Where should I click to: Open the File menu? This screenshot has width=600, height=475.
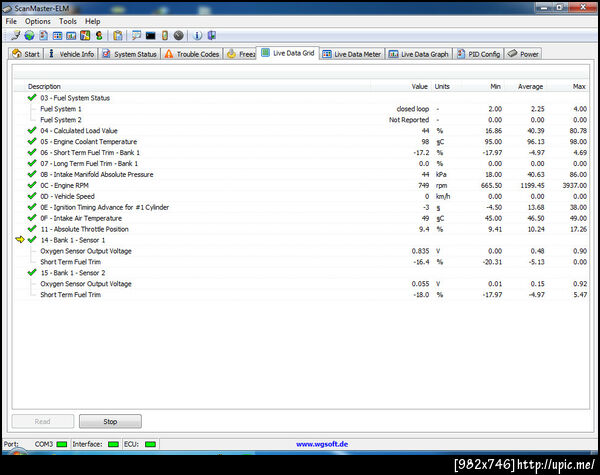[11, 21]
